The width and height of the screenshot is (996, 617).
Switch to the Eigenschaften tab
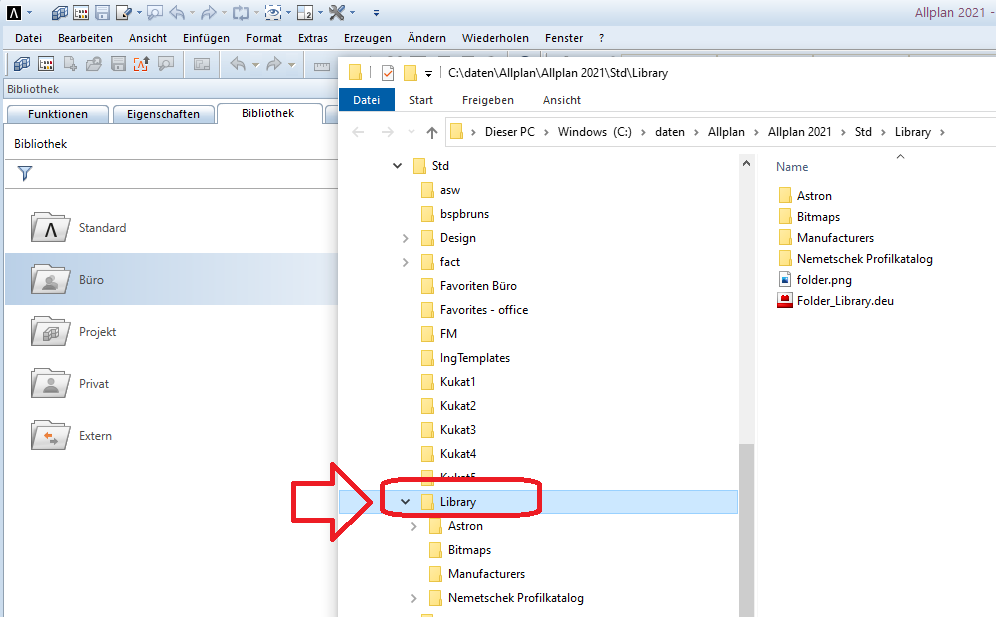(x=163, y=114)
